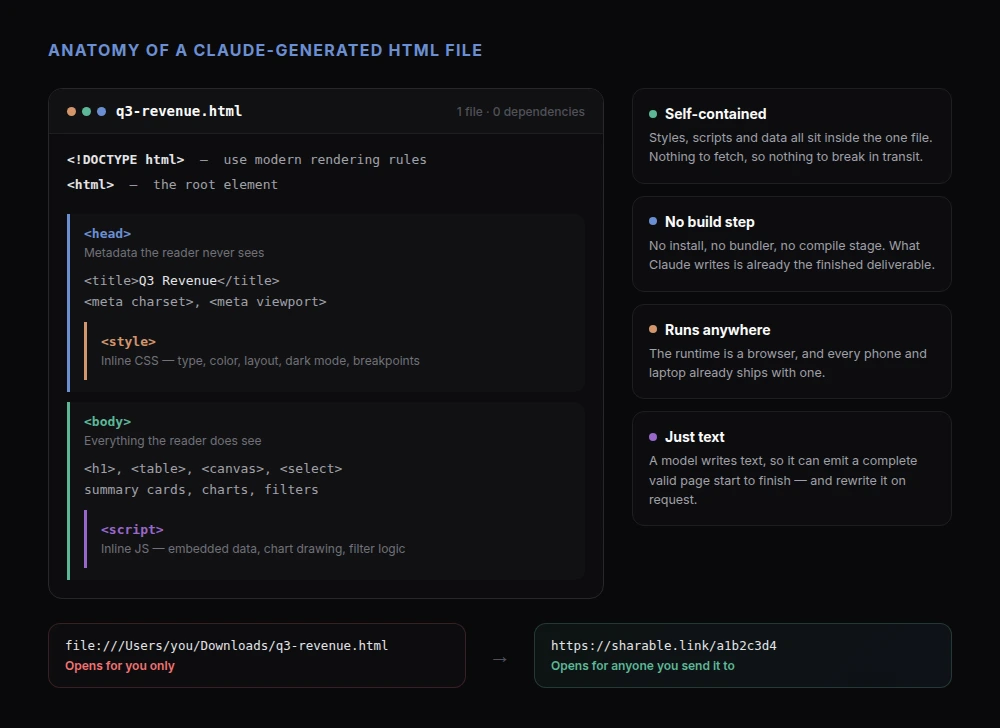
Task: Click the 'Inline CSS' description line
Action: tap(260, 361)
